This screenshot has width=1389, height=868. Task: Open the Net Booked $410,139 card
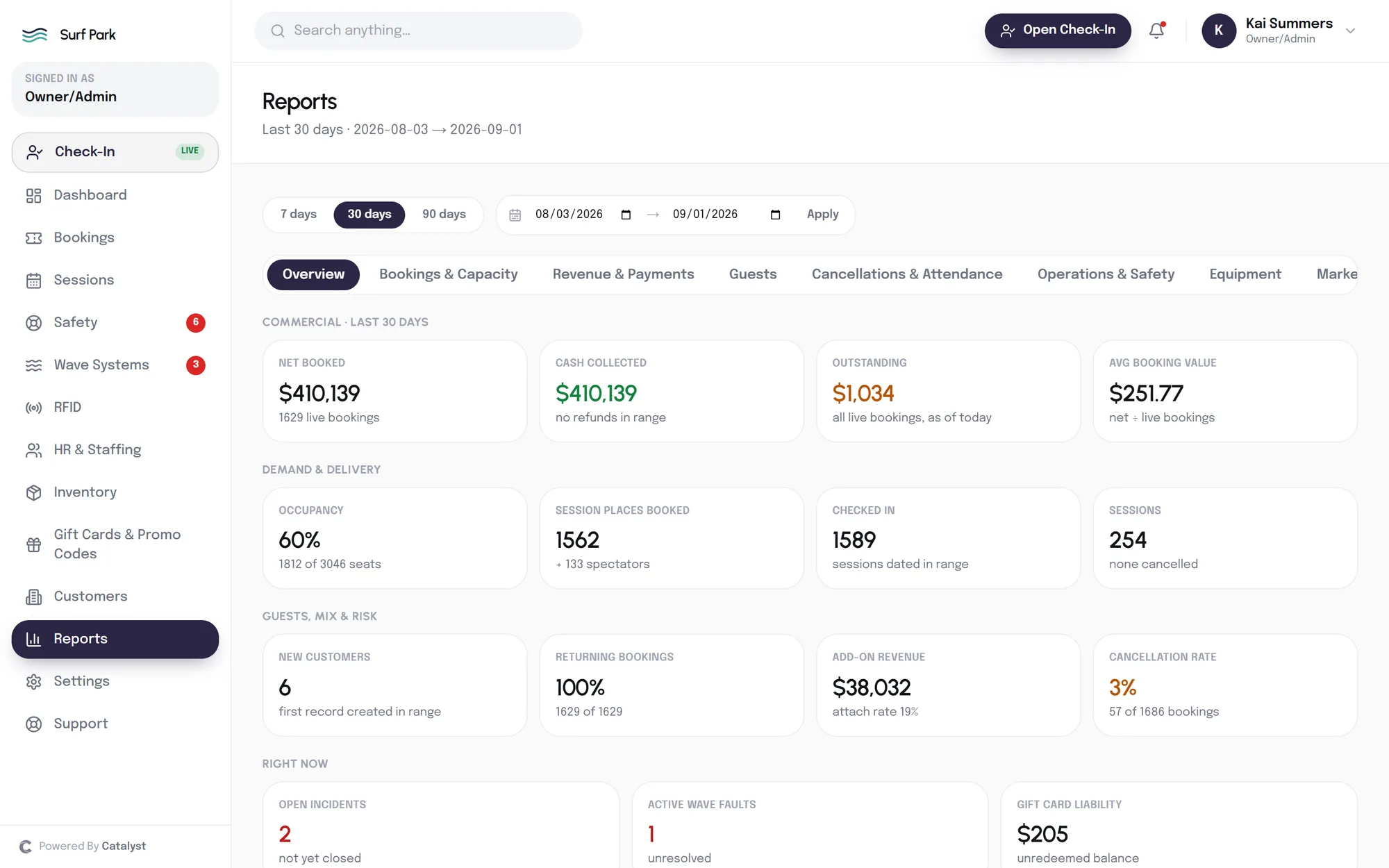pos(394,391)
